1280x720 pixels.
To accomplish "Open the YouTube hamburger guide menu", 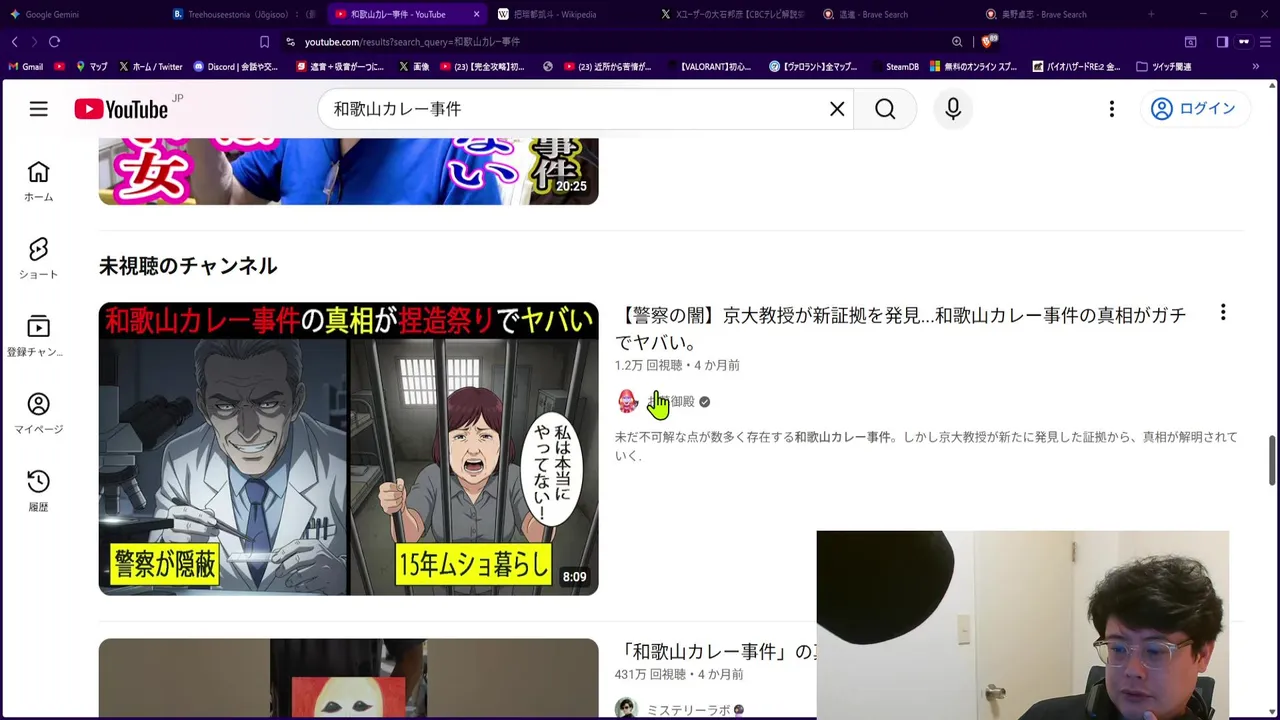I will click(38, 109).
